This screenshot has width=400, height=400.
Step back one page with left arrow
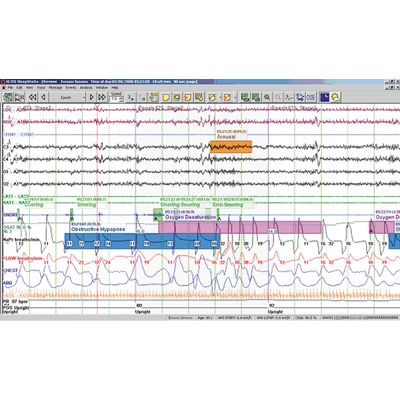click(43, 97)
